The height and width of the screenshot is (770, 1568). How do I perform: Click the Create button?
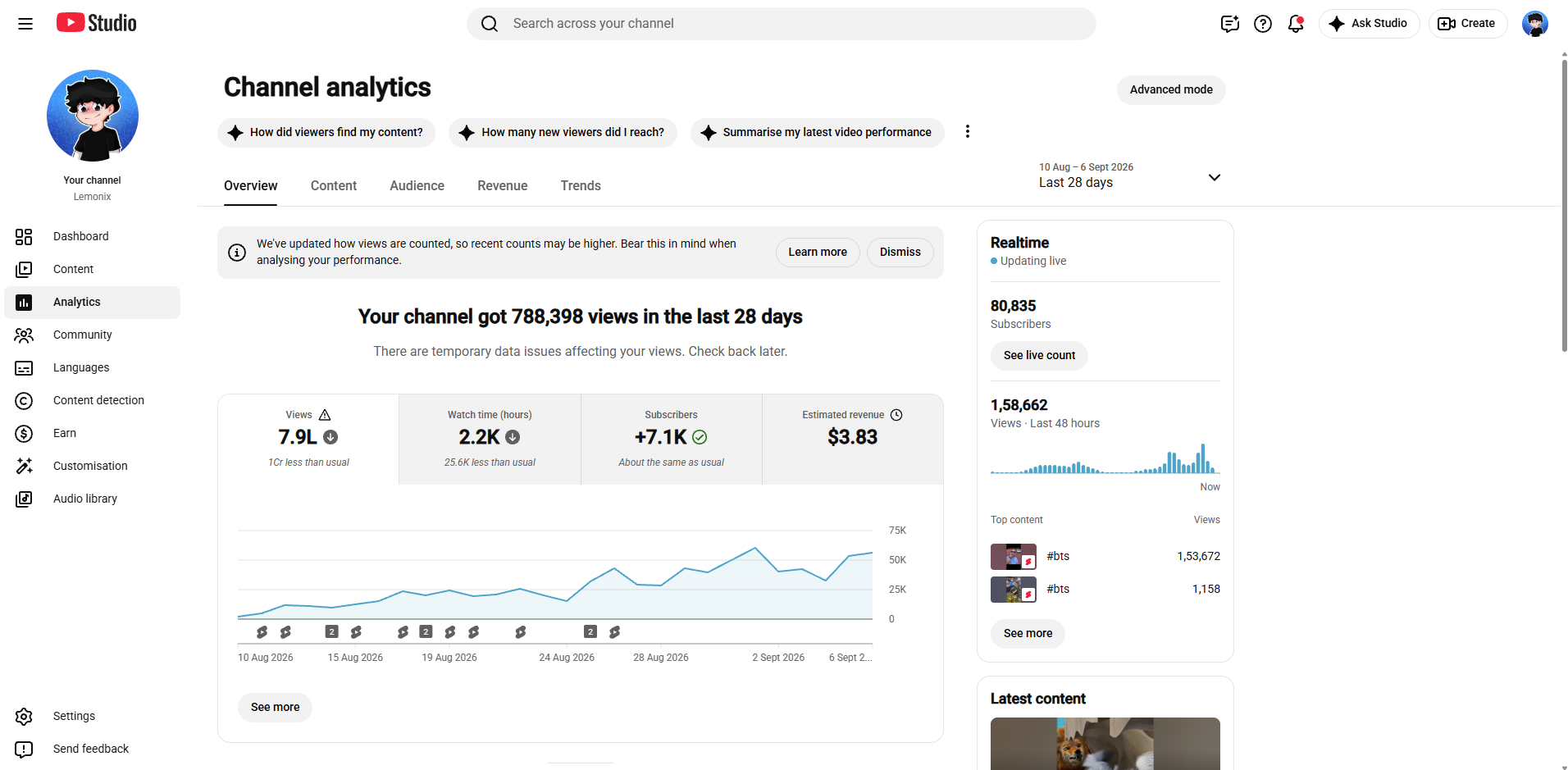coord(1467,24)
